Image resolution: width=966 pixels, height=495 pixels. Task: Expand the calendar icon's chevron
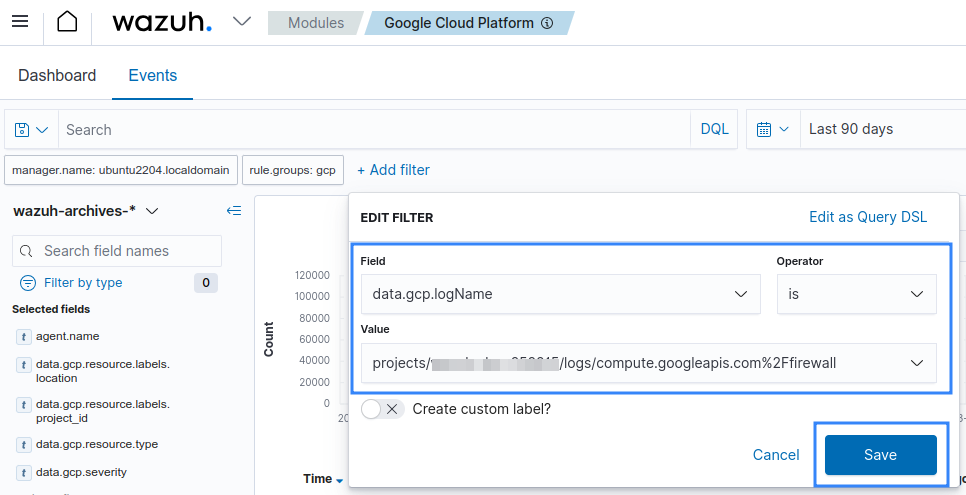(x=784, y=129)
